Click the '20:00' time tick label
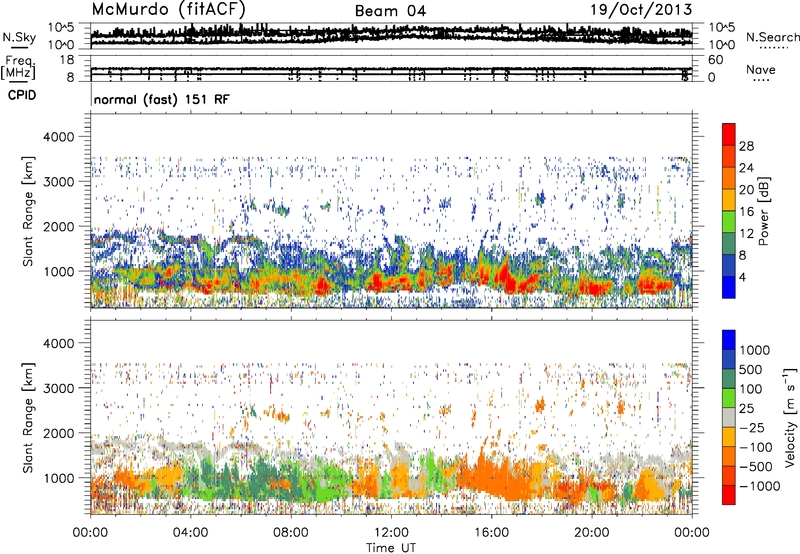The height and width of the screenshot is (554, 800). pos(591,533)
